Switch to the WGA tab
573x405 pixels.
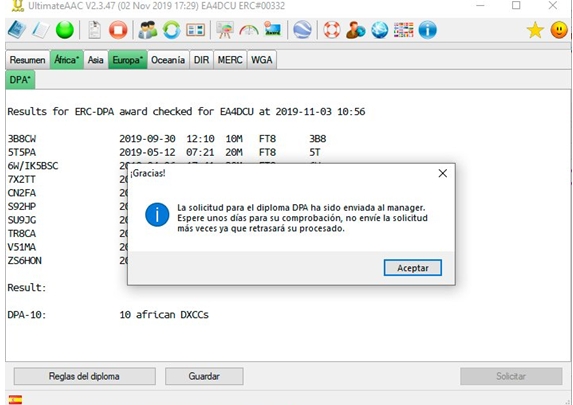(262, 60)
